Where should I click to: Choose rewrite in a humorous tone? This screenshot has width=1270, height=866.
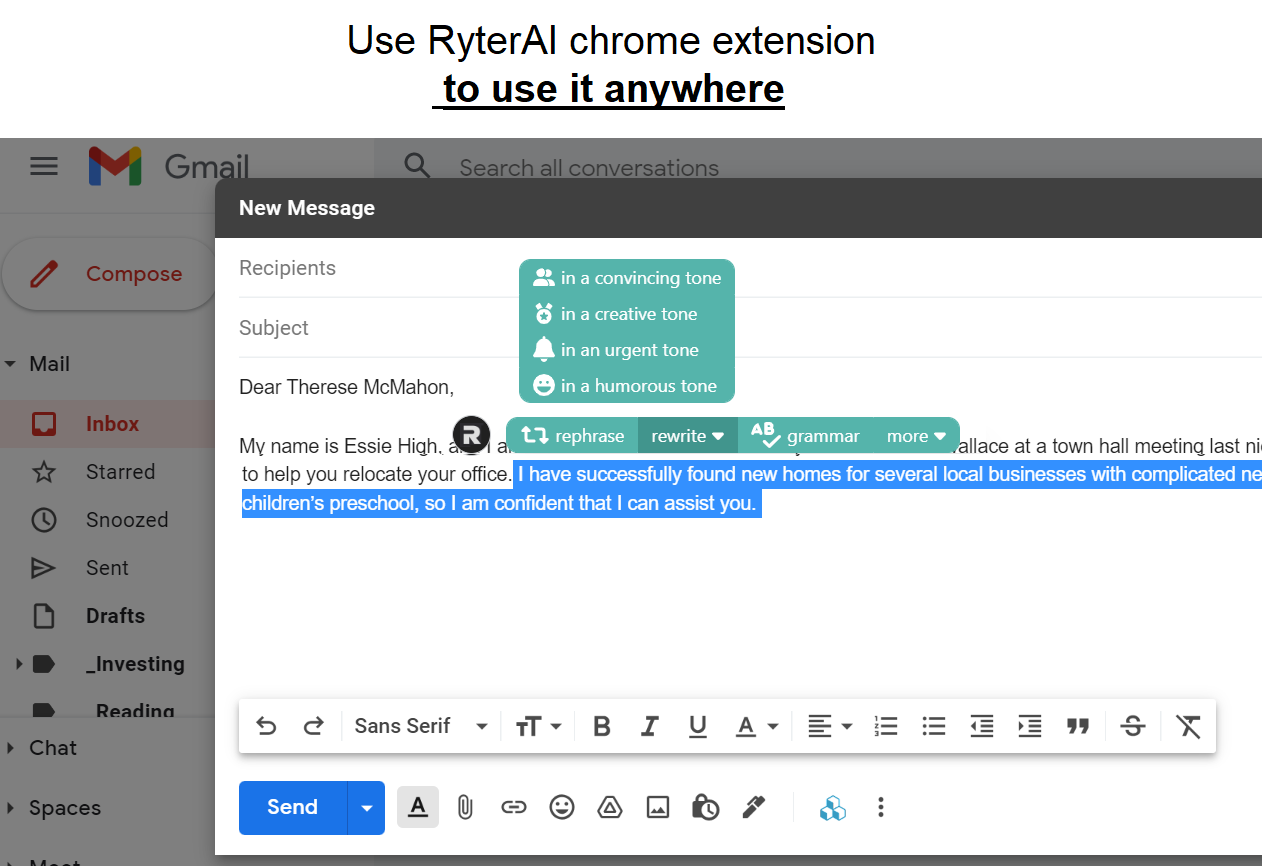point(627,386)
